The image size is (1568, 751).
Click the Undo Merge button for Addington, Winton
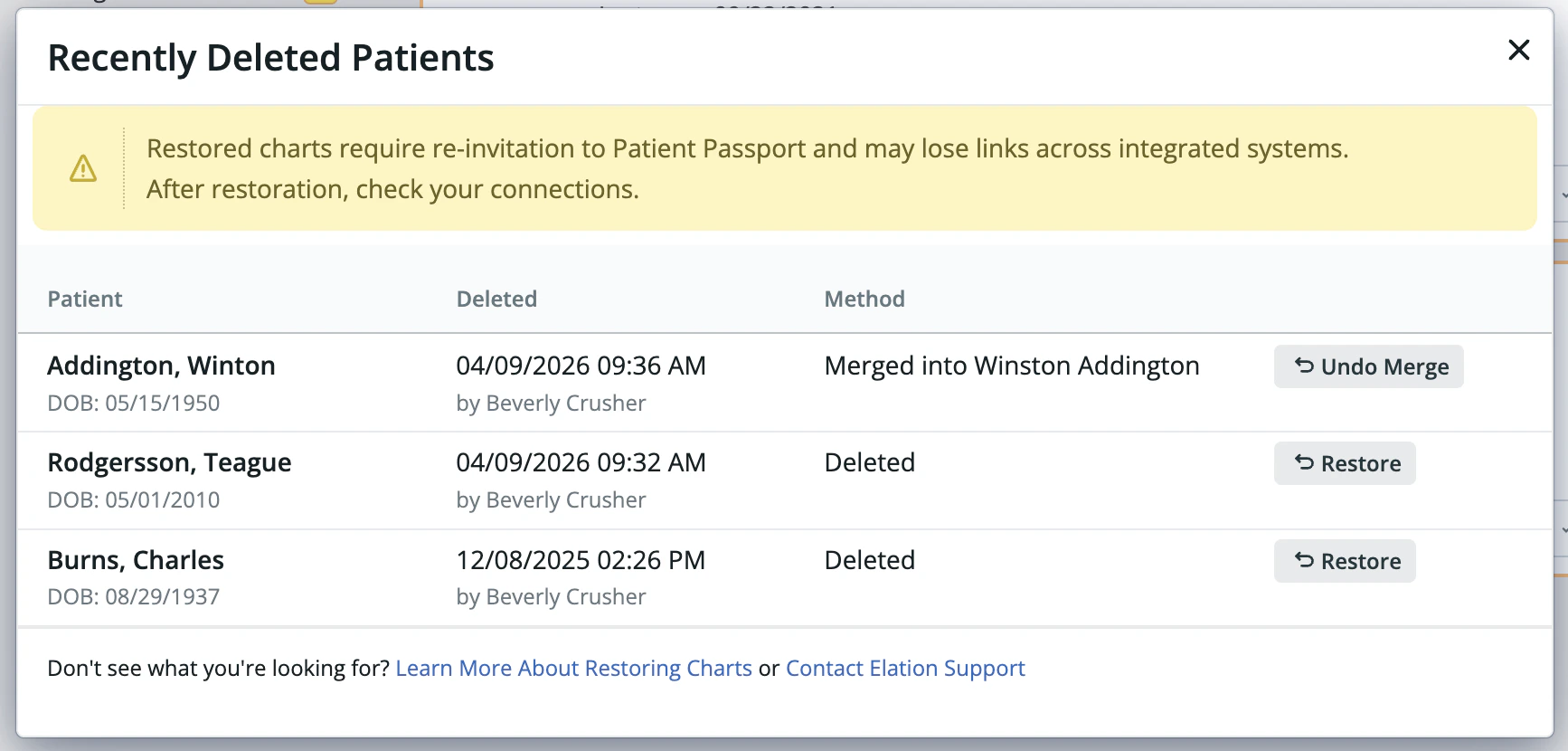pos(1368,366)
